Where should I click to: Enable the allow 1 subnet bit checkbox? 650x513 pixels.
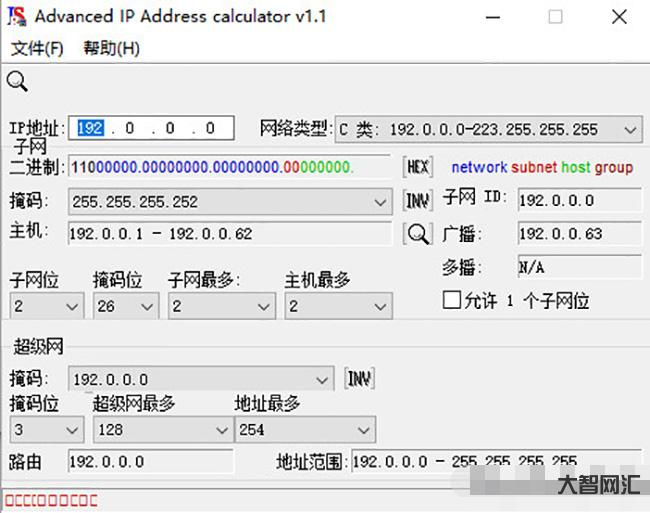pos(452,300)
